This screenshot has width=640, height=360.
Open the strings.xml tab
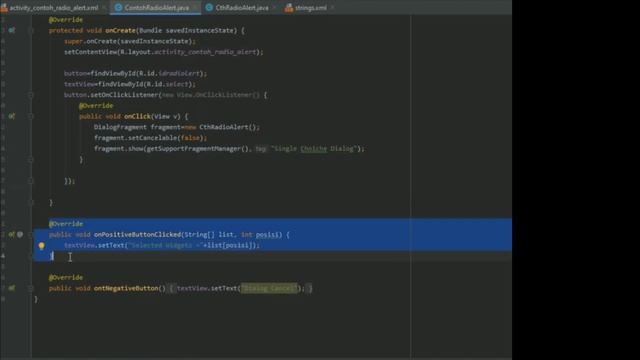pyautogui.click(x=310, y=8)
